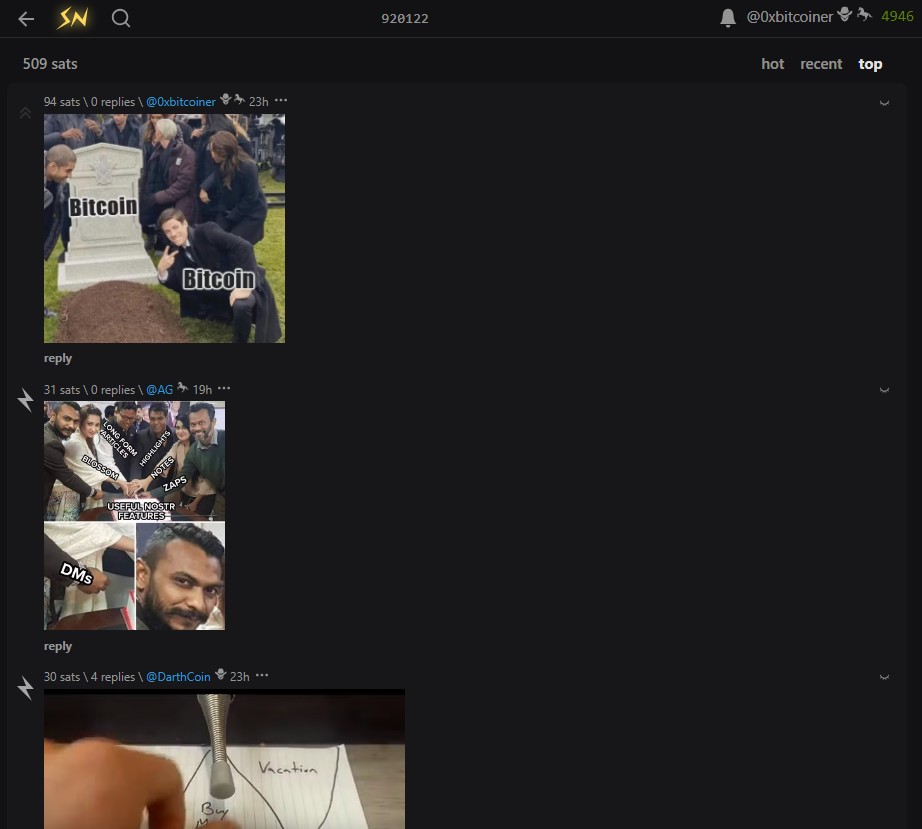Sort comments by recent
Image resolution: width=922 pixels, height=829 pixels.
pyautogui.click(x=821, y=64)
